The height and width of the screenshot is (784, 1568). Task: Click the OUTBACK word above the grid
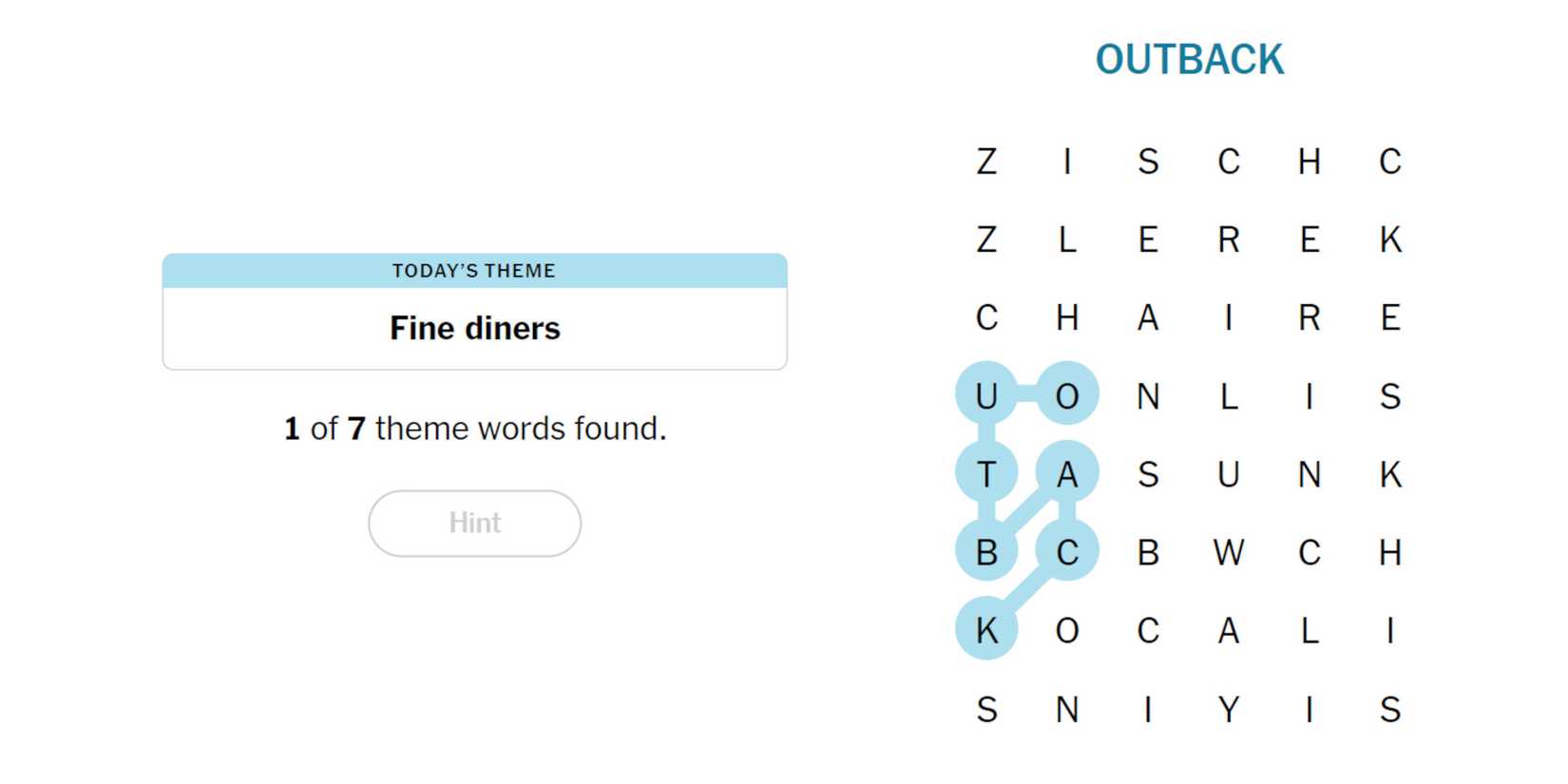[1189, 59]
